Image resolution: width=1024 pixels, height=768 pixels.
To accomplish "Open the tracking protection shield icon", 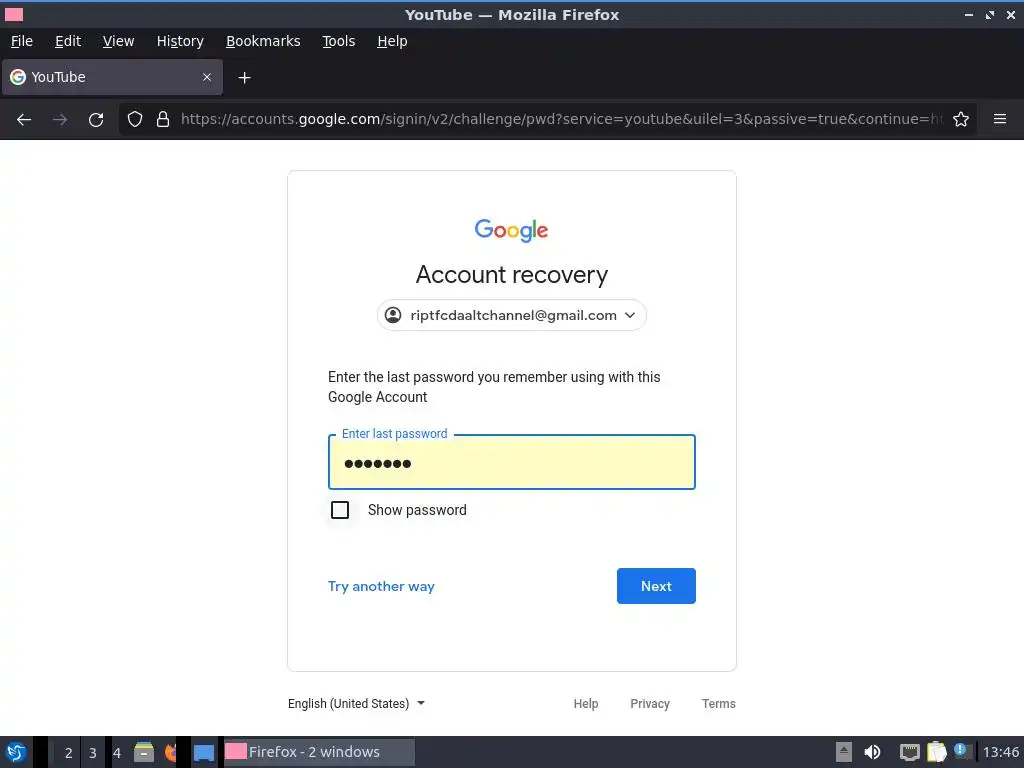I will 135,119.
